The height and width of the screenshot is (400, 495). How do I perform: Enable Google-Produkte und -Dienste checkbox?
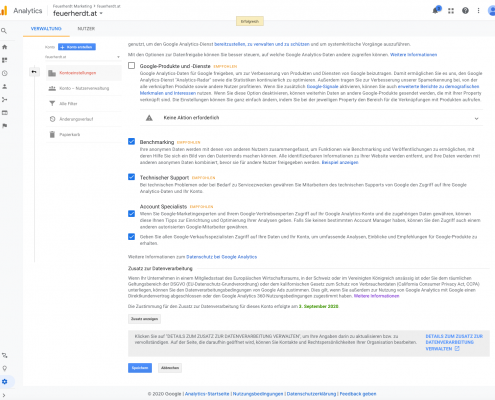(132, 66)
